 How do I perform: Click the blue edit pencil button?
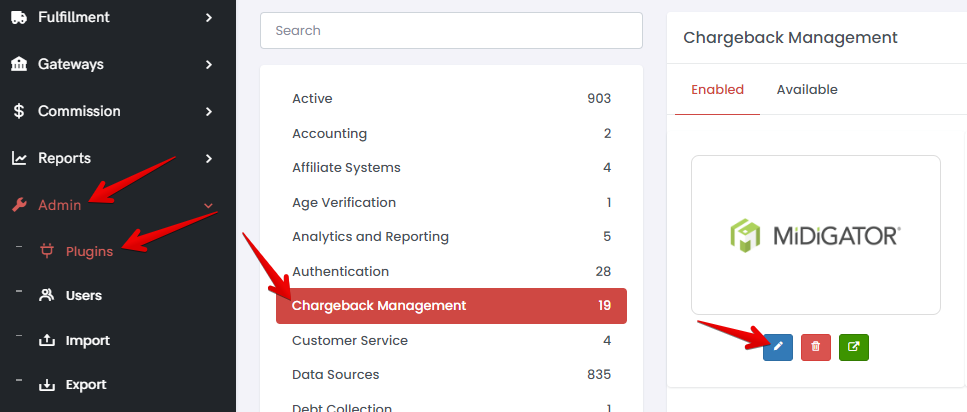tap(778, 347)
